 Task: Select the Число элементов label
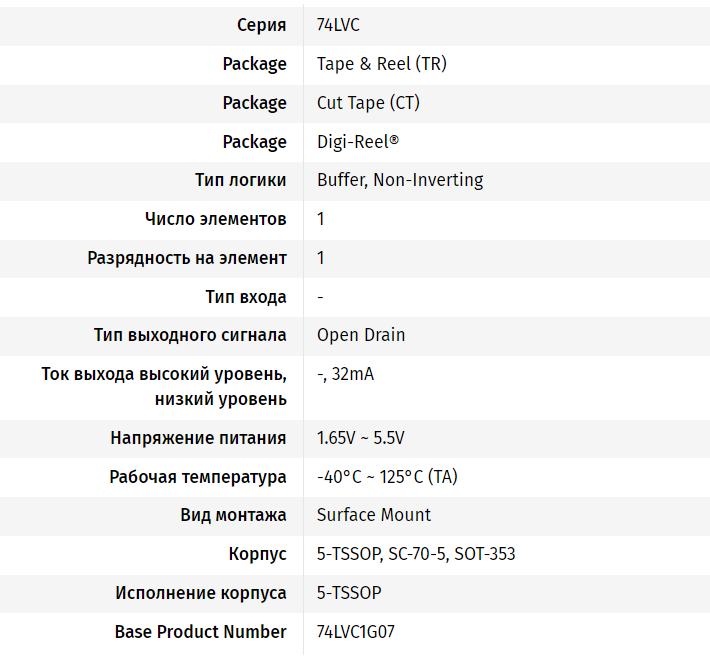coord(216,219)
